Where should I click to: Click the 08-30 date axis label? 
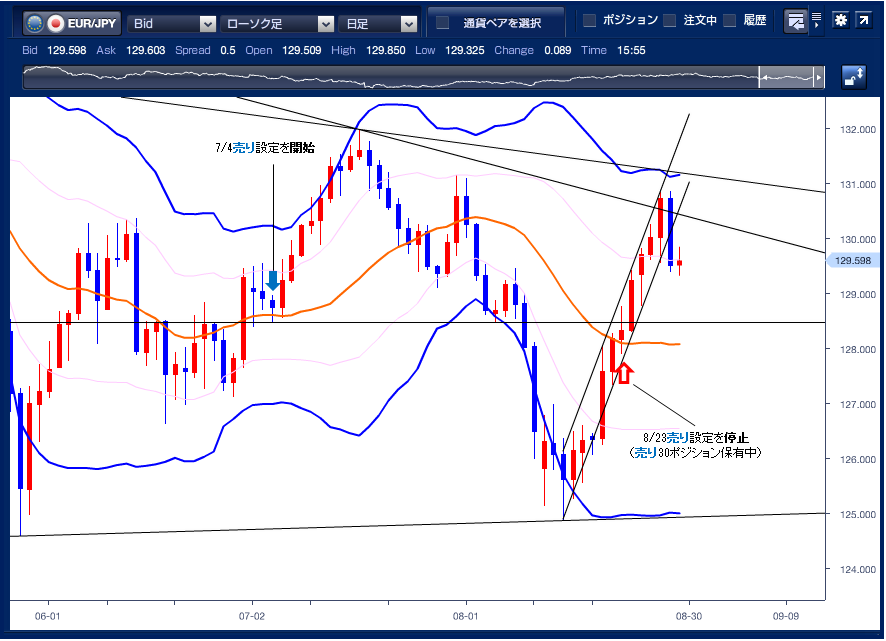click(x=689, y=616)
